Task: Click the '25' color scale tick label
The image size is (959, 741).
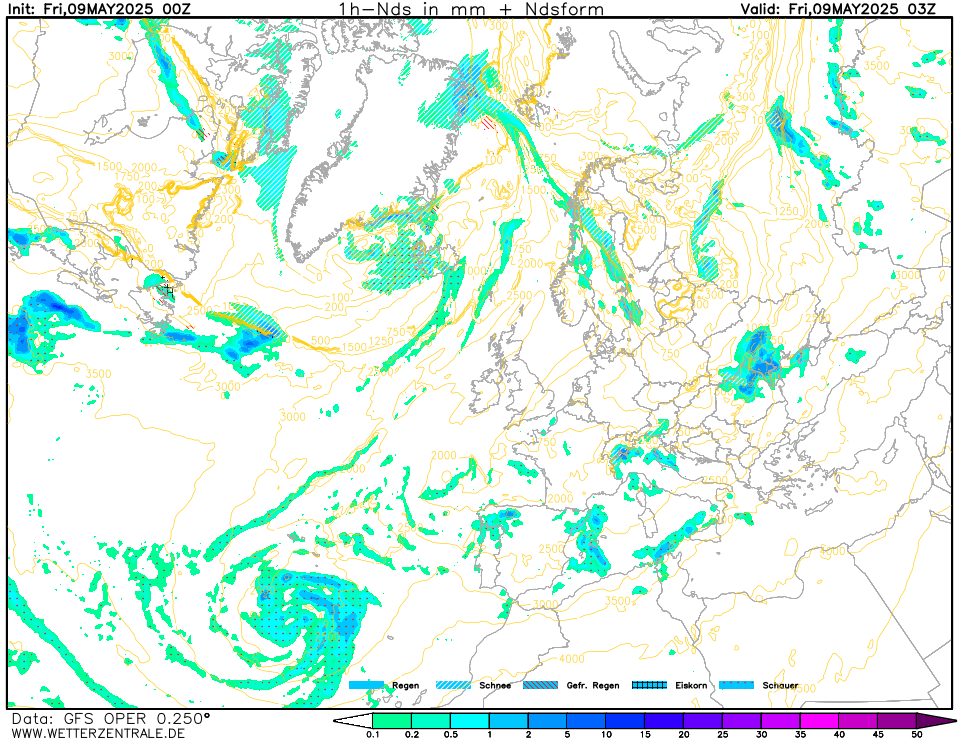Action: tap(723, 735)
